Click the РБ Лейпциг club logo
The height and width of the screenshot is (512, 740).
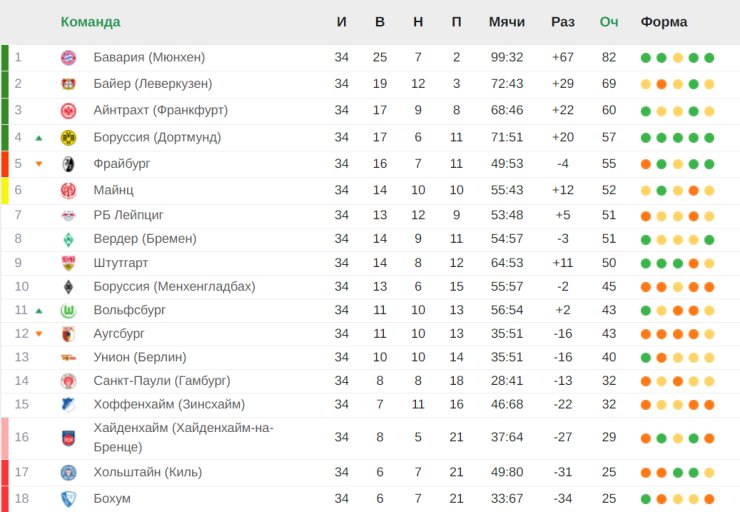point(68,215)
